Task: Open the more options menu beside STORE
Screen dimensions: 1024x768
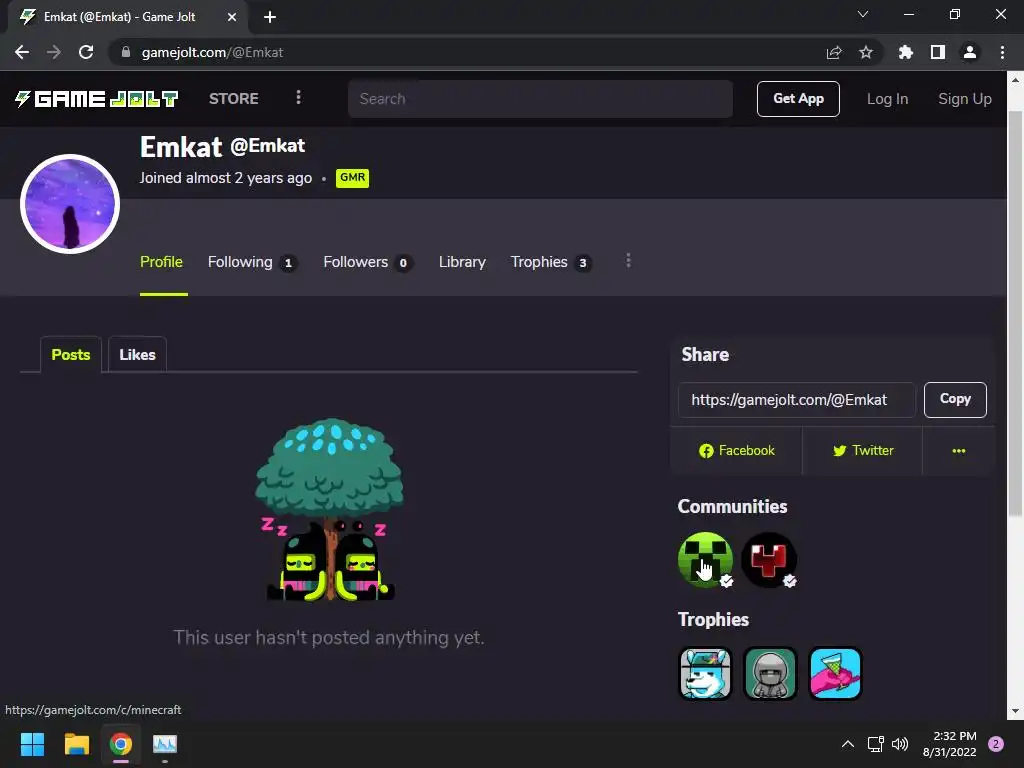Action: click(x=298, y=98)
